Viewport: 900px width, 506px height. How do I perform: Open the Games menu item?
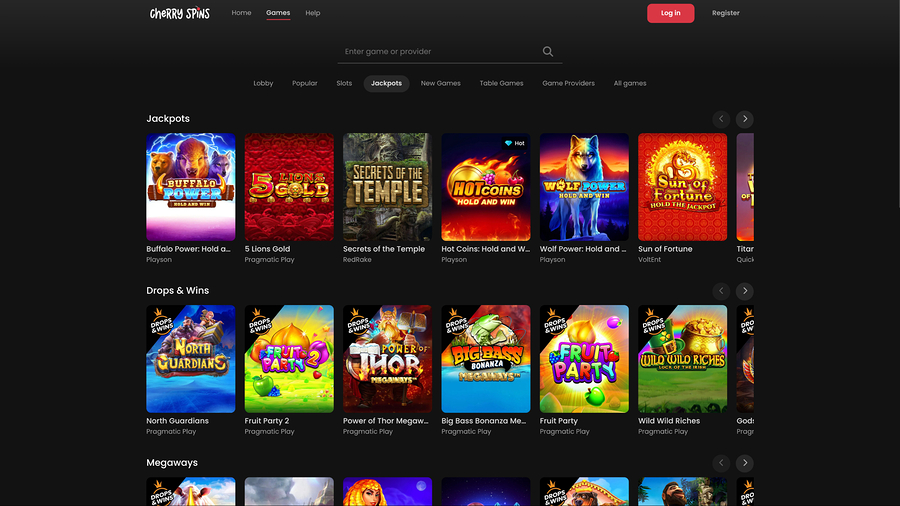[x=278, y=13]
